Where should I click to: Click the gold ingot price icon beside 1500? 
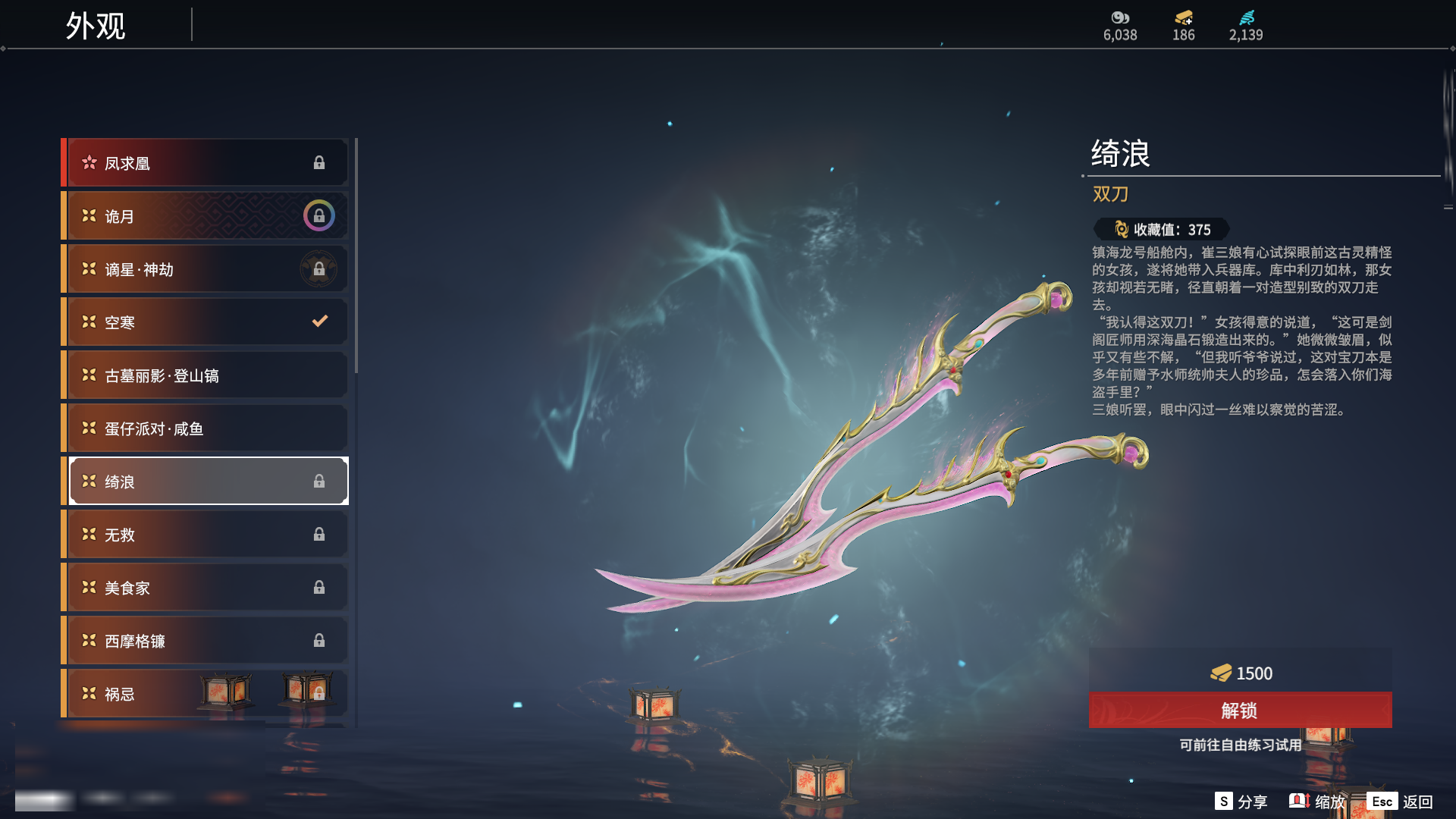(1221, 673)
